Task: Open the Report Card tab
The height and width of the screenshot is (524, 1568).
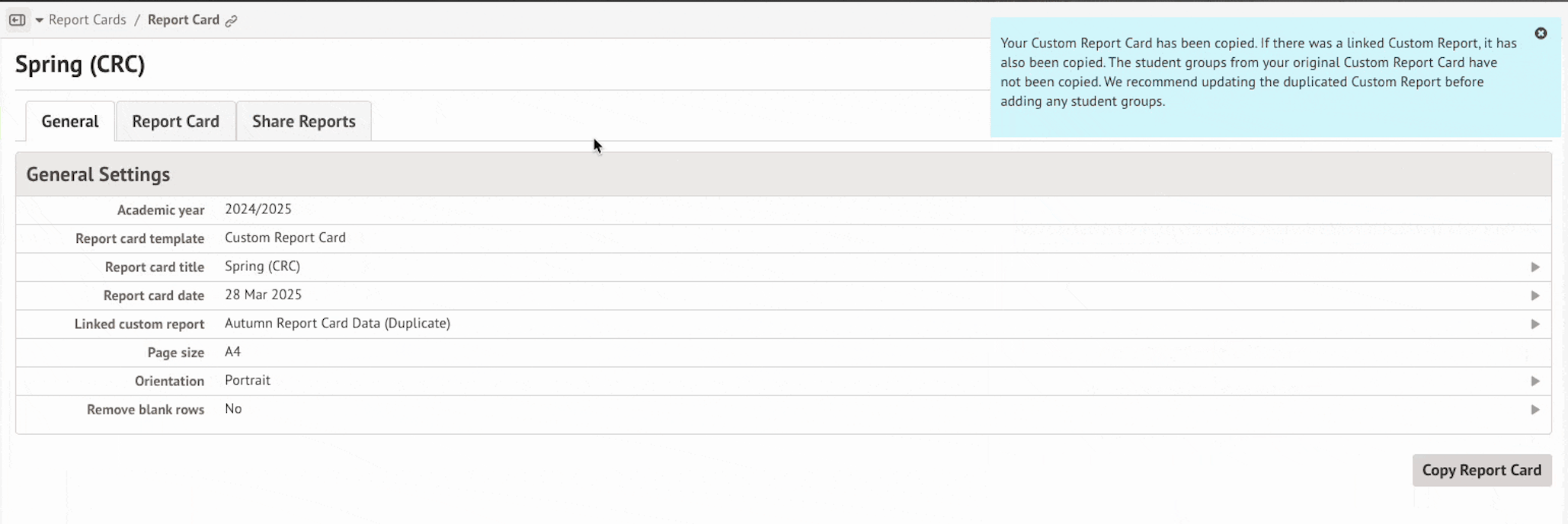Action: coord(175,122)
